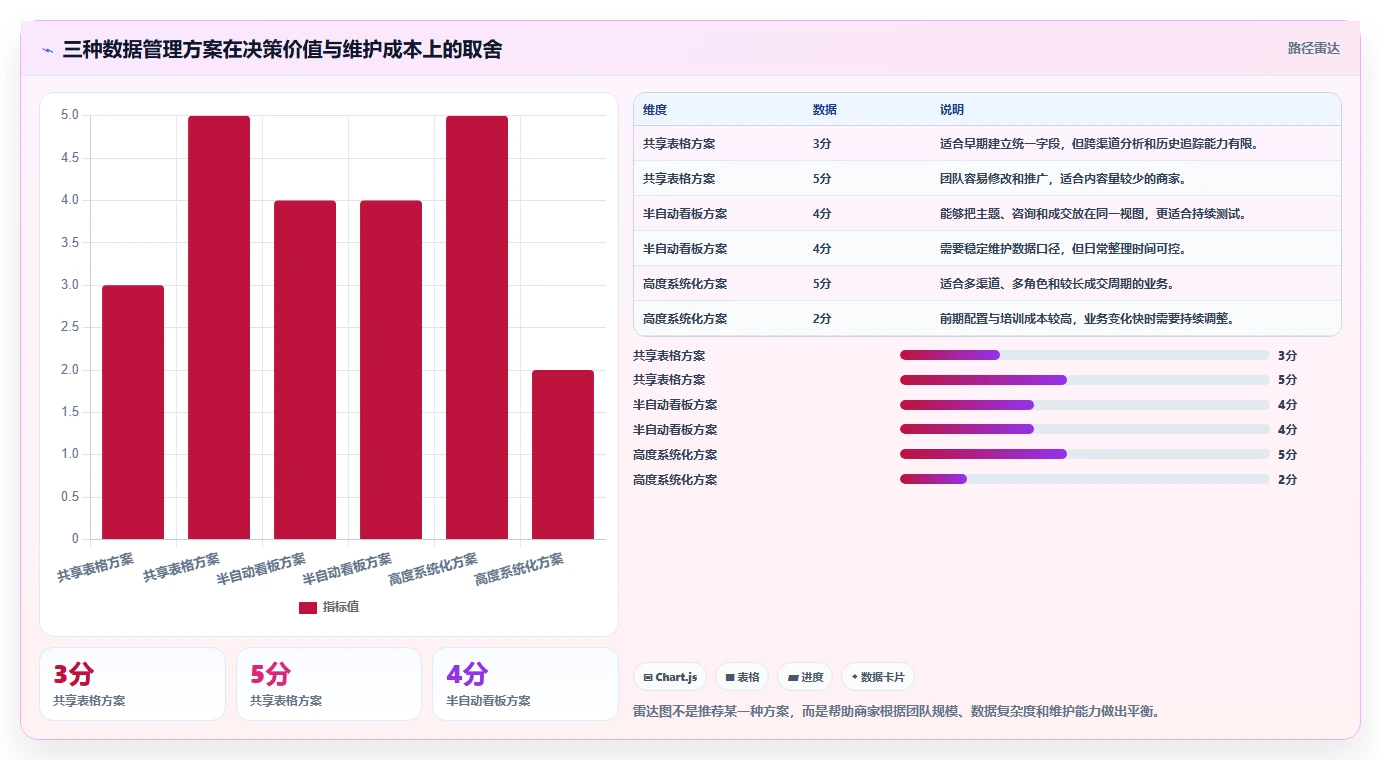
Task: Click the 共享表格方案 progress bar showing 5分
Action: (x=1085, y=380)
